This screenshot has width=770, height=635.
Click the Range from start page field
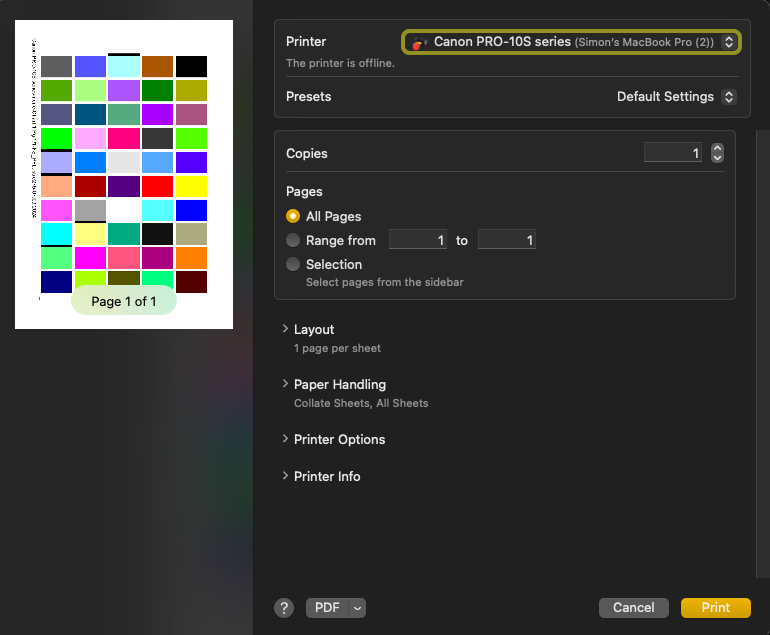coord(417,240)
